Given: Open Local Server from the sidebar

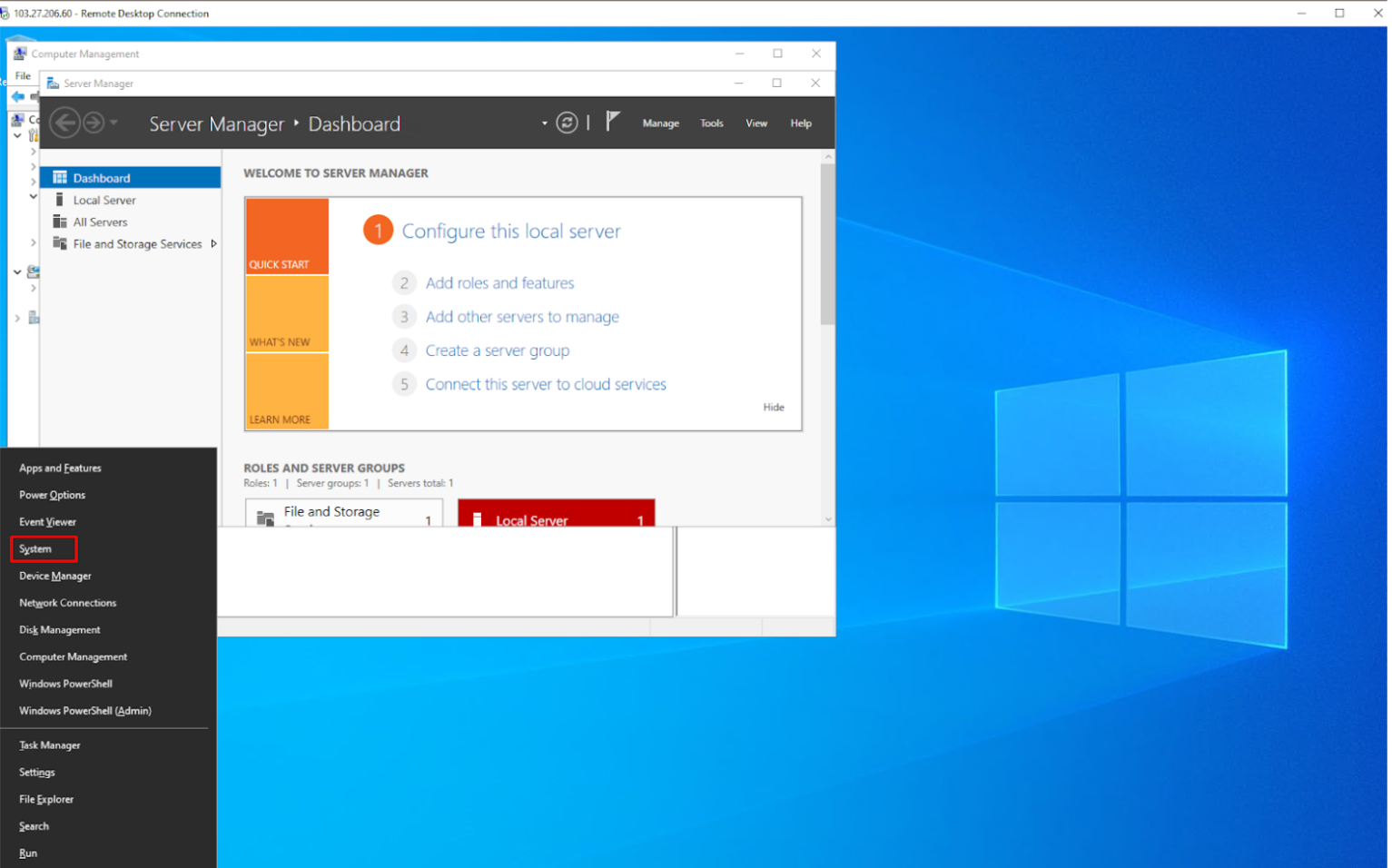Looking at the screenshot, I should [103, 200].
